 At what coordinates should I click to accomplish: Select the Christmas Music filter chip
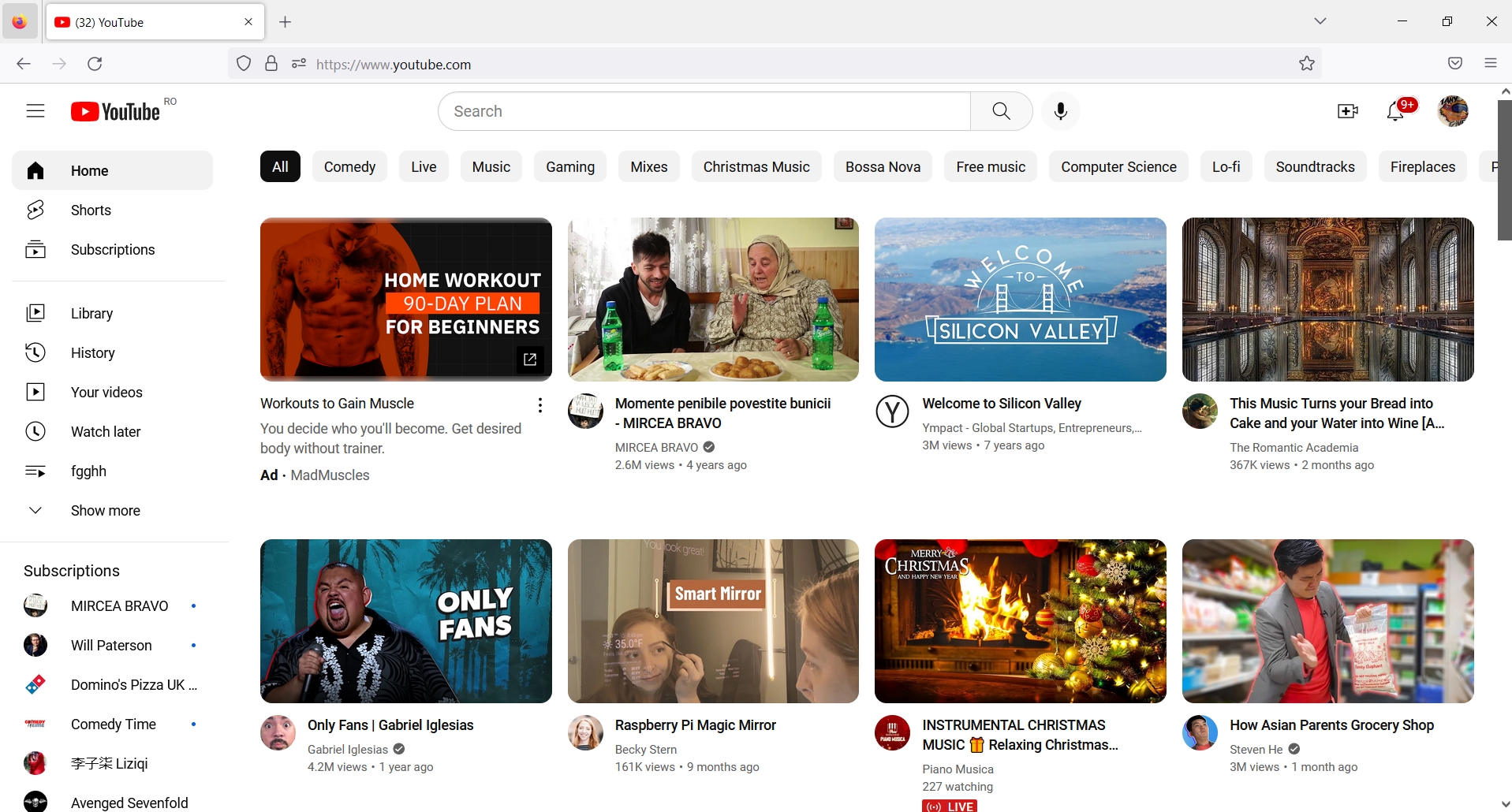point(756,166)
